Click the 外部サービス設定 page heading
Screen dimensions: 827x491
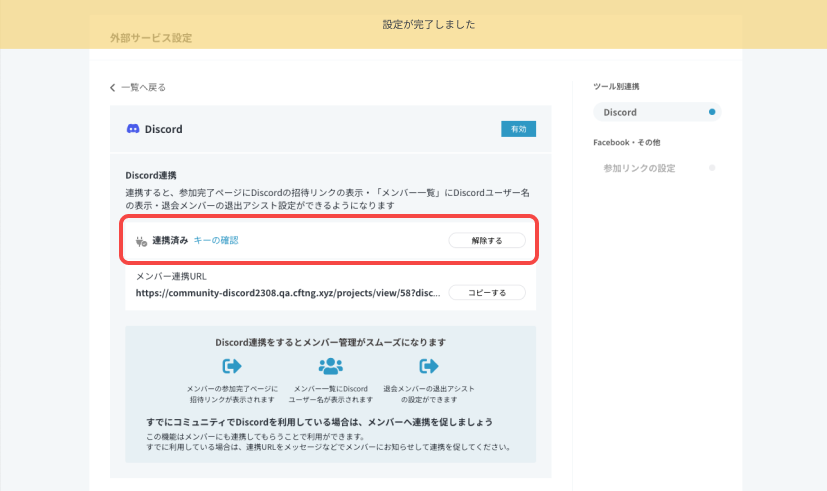pyautogui.click(x=151, y=38)
